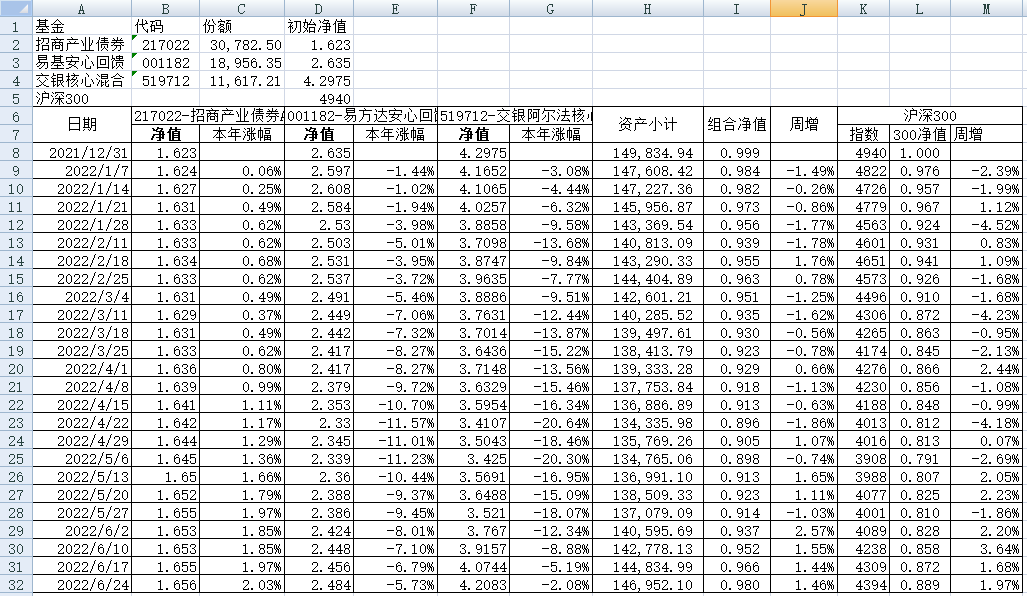Click date cell 2022/4/29
The image size is (1027, 596).
tap(82, 441)
